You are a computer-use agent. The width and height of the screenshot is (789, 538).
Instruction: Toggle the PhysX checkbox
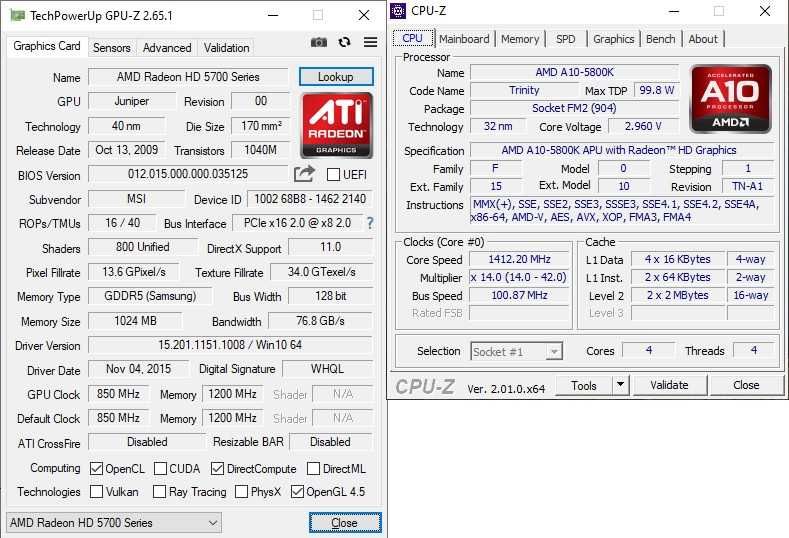coord(242,491)
